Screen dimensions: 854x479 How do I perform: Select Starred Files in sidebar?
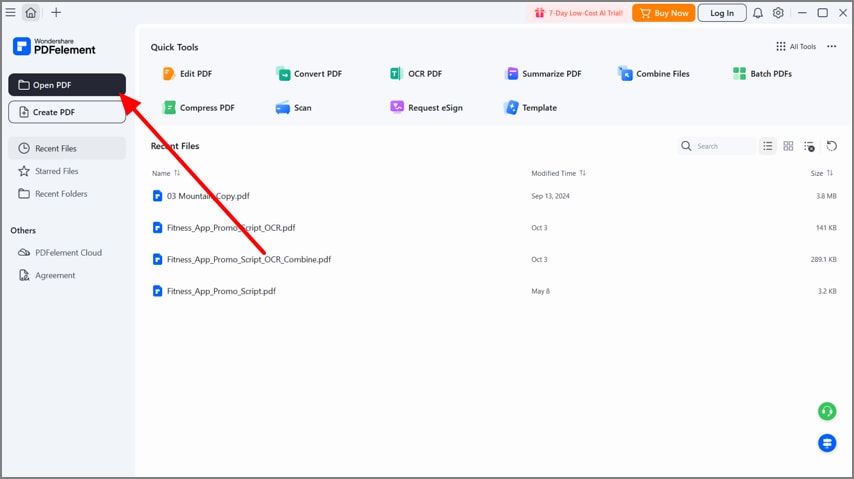click(67, 171)
